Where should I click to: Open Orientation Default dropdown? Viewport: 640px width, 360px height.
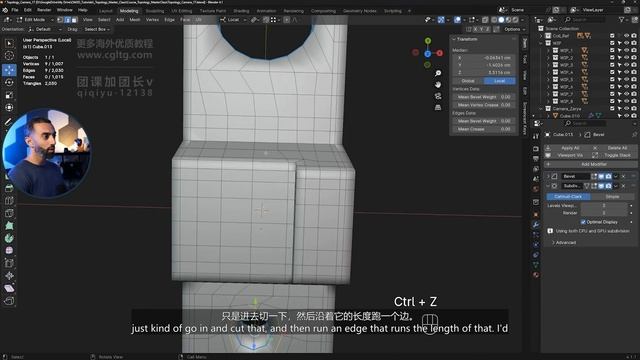(x=45, y=29)
